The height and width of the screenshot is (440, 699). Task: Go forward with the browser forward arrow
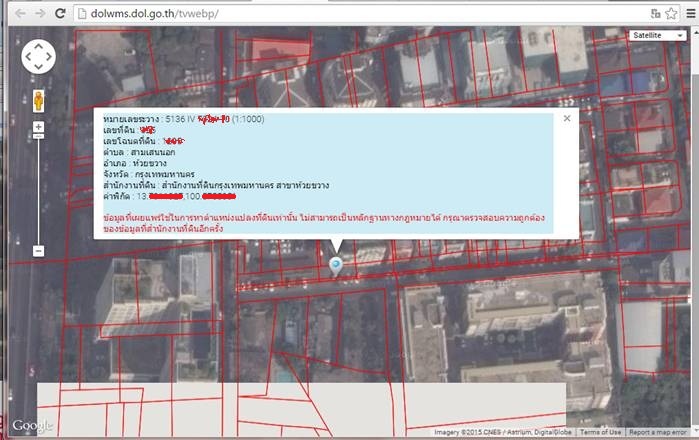click(x=40, y=13)
